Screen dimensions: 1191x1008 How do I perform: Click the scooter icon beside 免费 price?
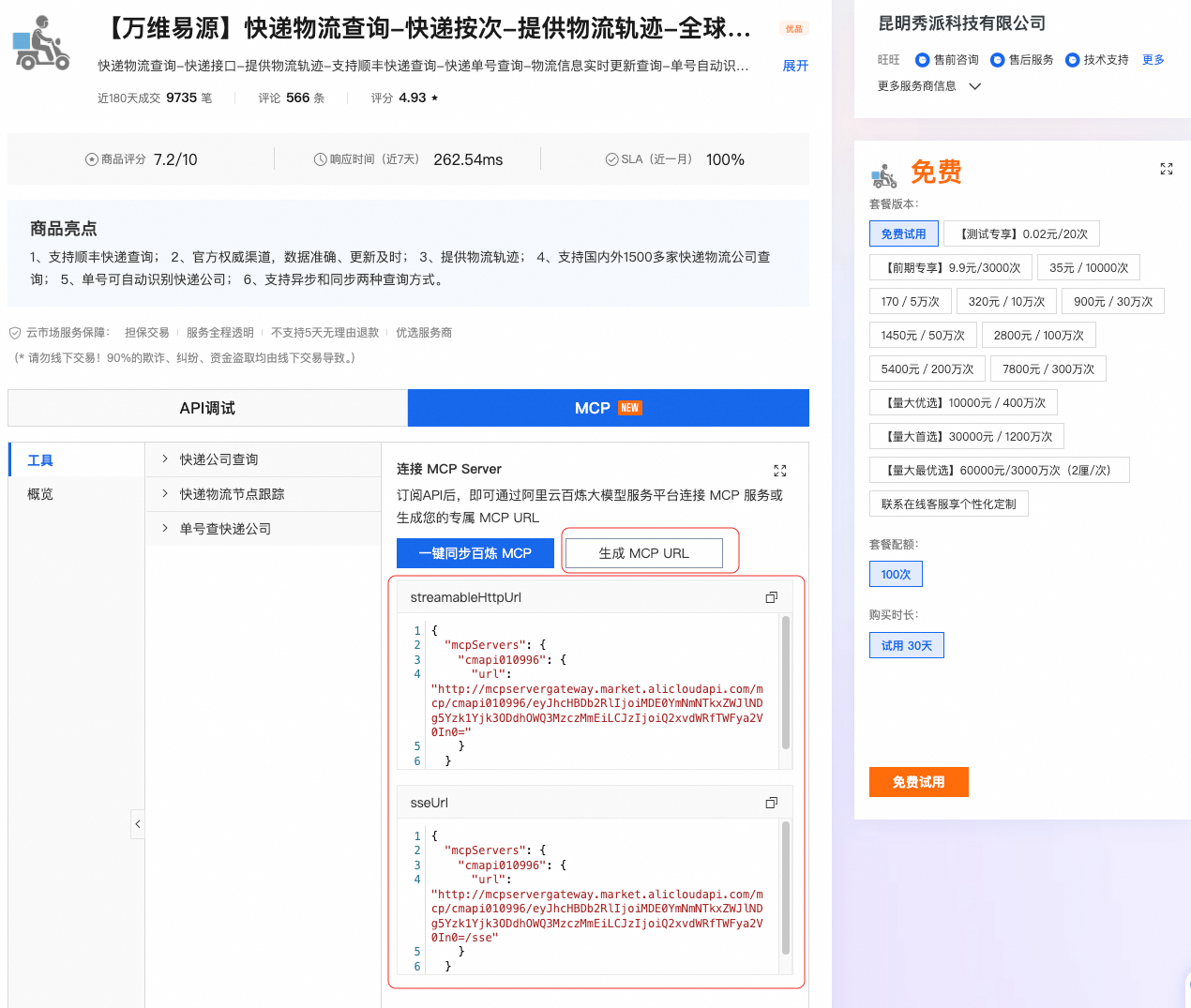pos(884,175)
